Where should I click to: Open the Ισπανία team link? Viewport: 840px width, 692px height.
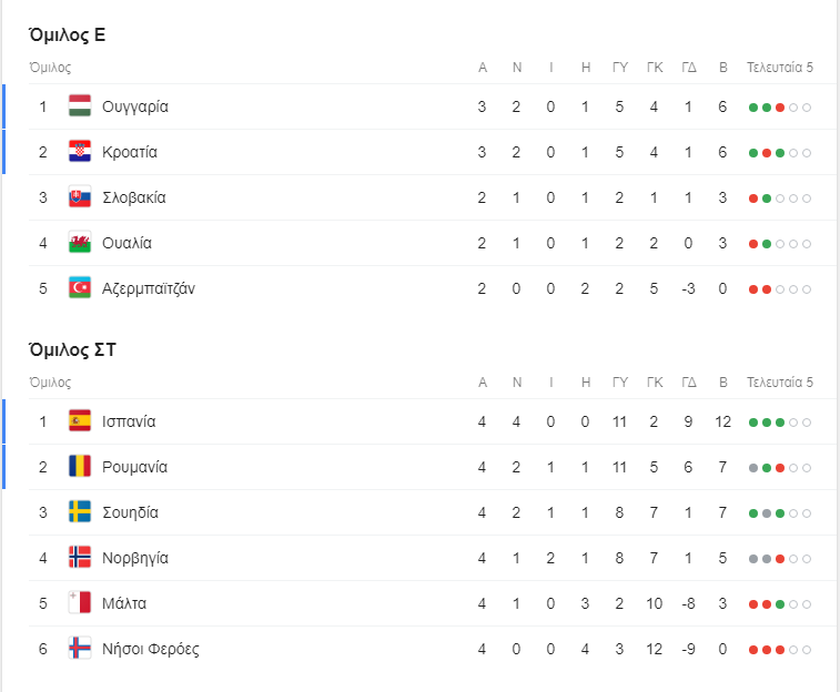pyautogui.click(x=129, y=421)
